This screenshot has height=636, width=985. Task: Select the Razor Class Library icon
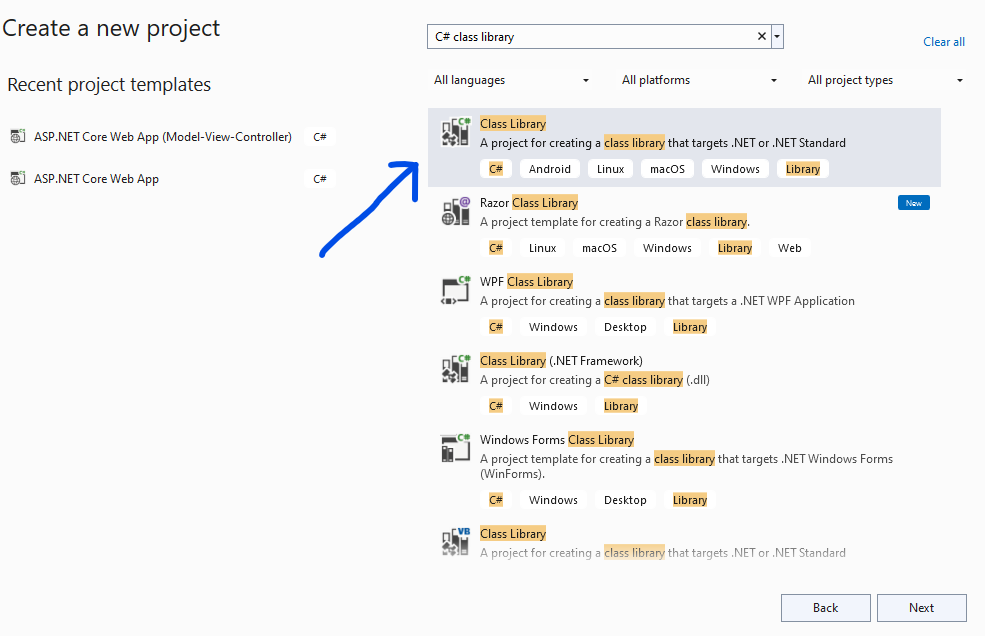point(456,211)
